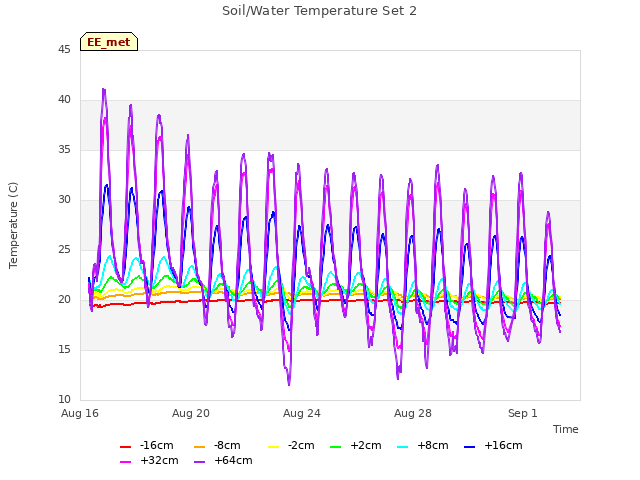
Task: Click the red -16cm legend color marker
Action: click(x=125, y=447)
